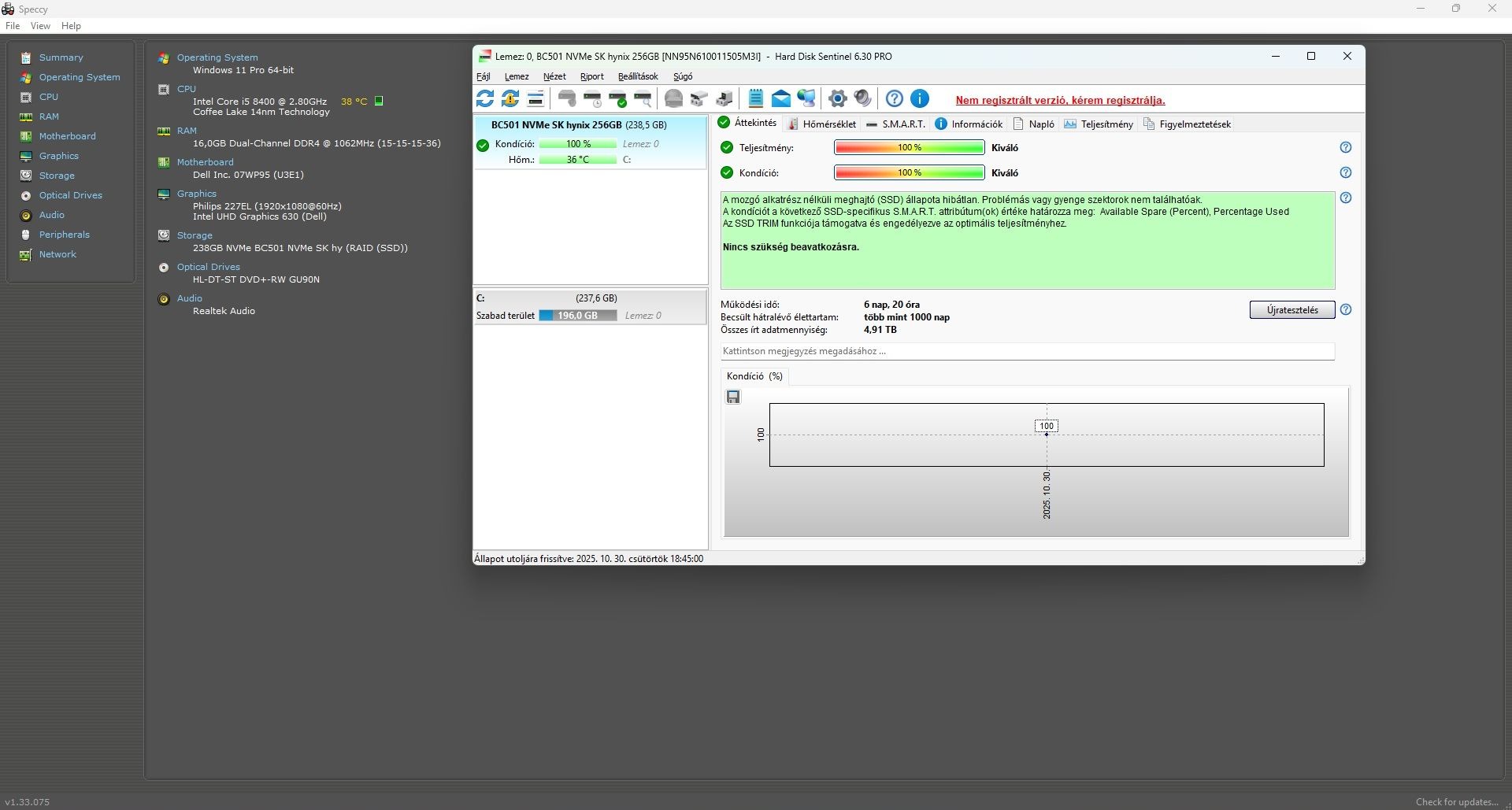Click the 38 °C CPU temperature in Speccy

click(x=354, y=102)
